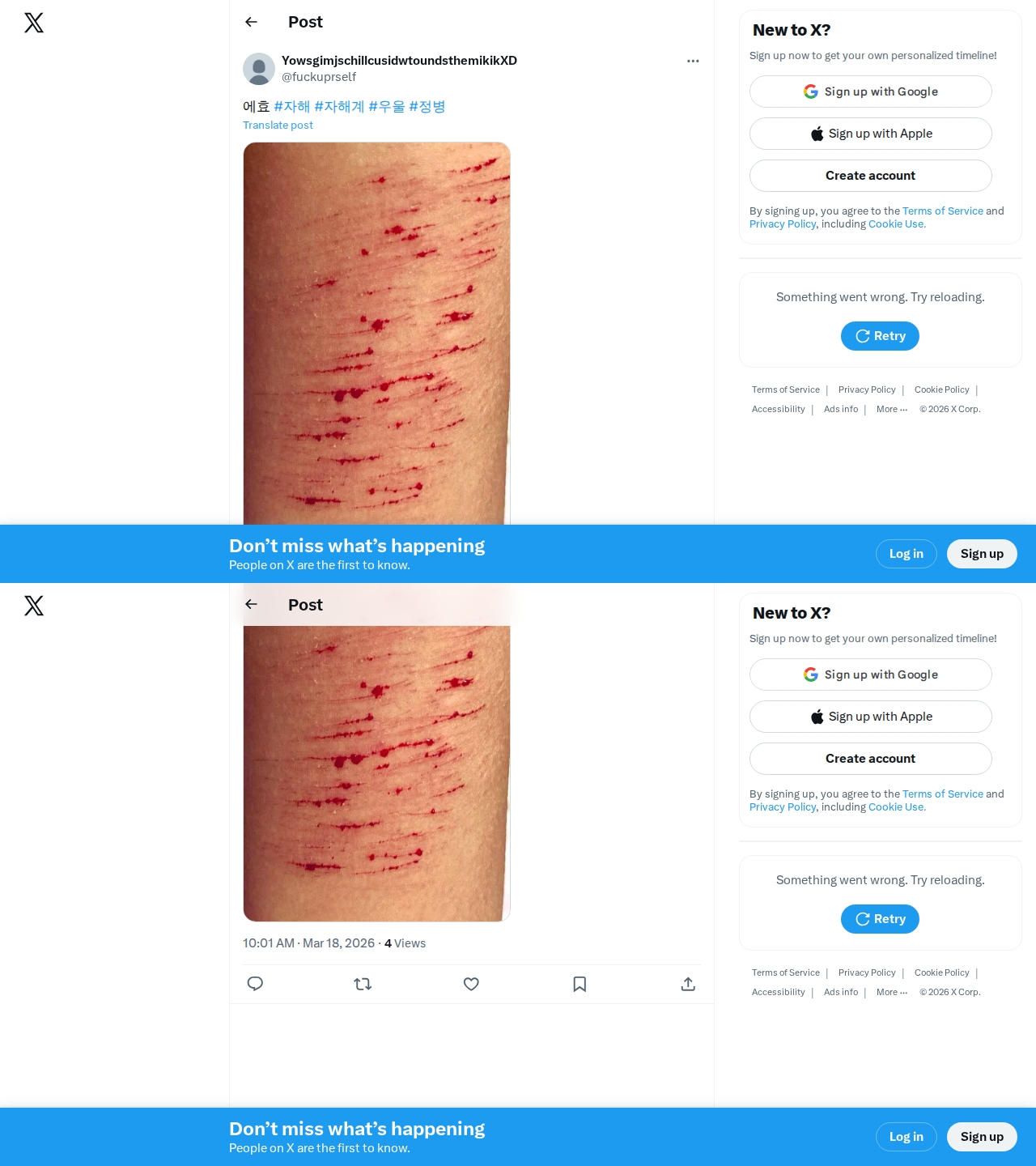Click the Translate post link
The image size is (1036, 1166).
pos(278,125)
